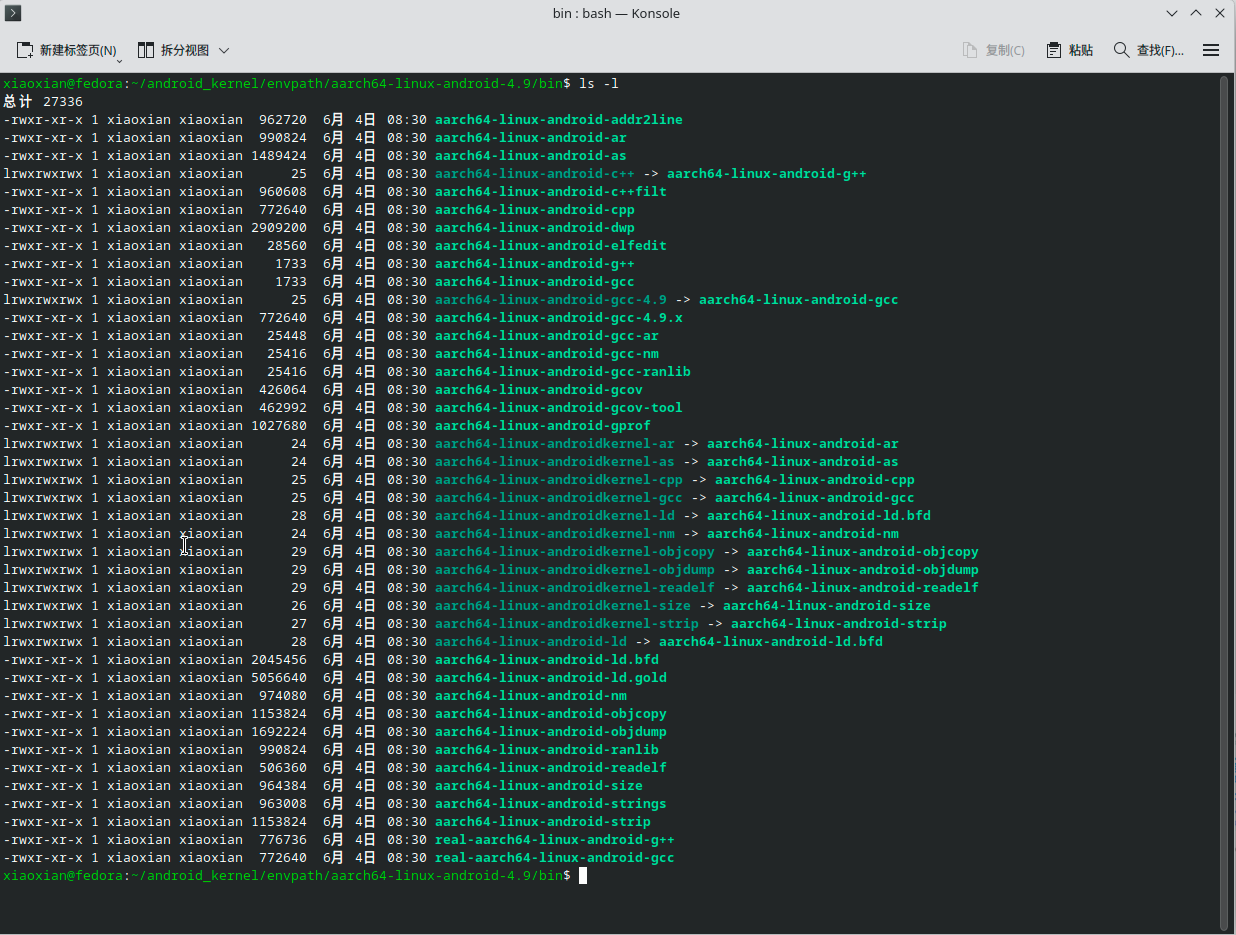Click symlink aarch64-linux-androidkernel-ar

tap(555, 444)
